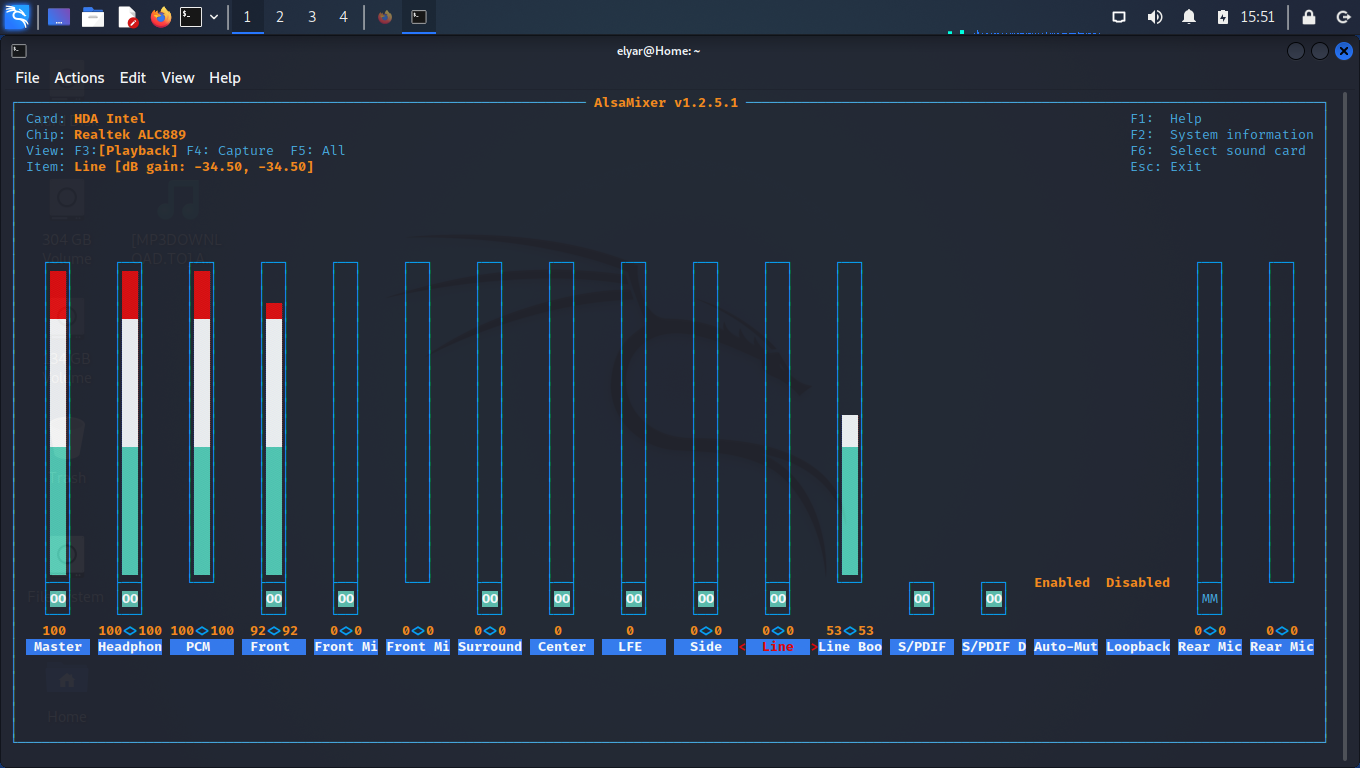Select the Loopback control label

tap(1138, 647)
